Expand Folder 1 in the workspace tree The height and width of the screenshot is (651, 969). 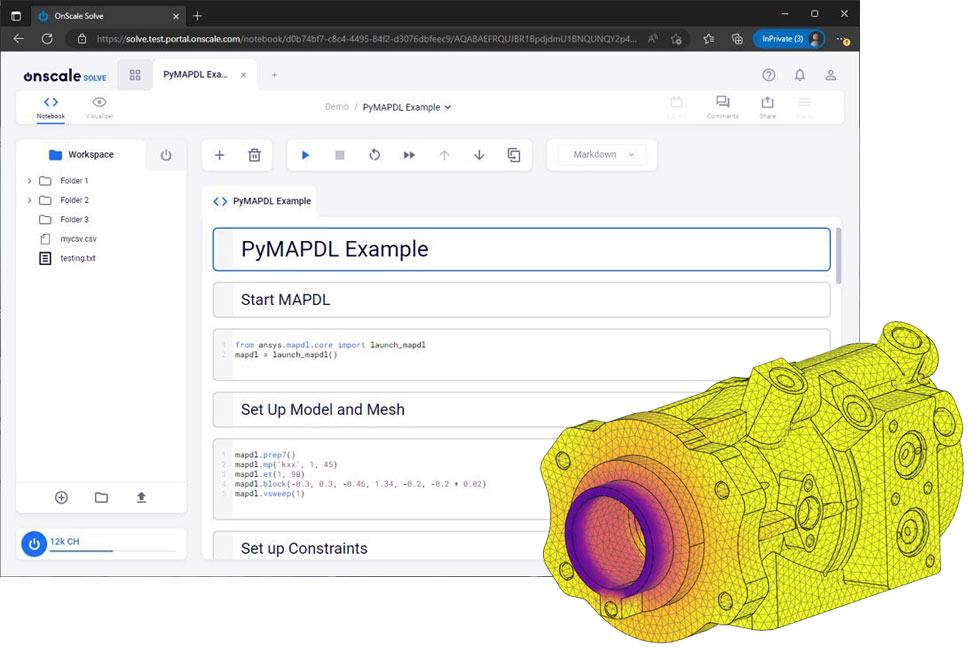(x=28, y=181)
